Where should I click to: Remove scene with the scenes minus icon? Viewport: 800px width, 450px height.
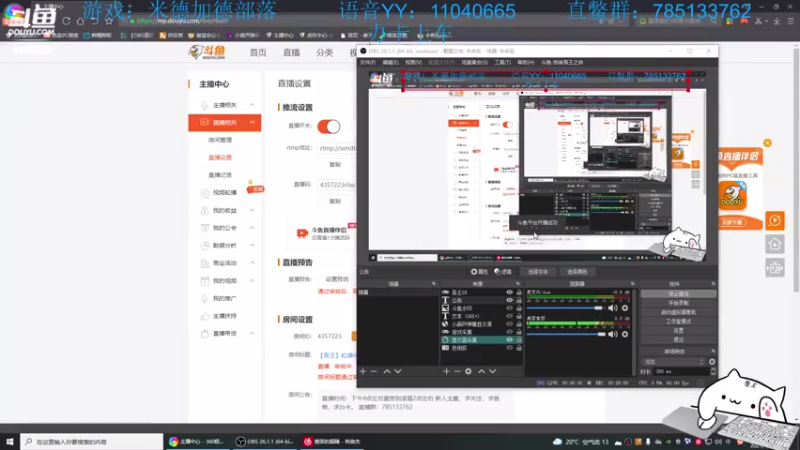pyautogui.click(x=373, y=371)
